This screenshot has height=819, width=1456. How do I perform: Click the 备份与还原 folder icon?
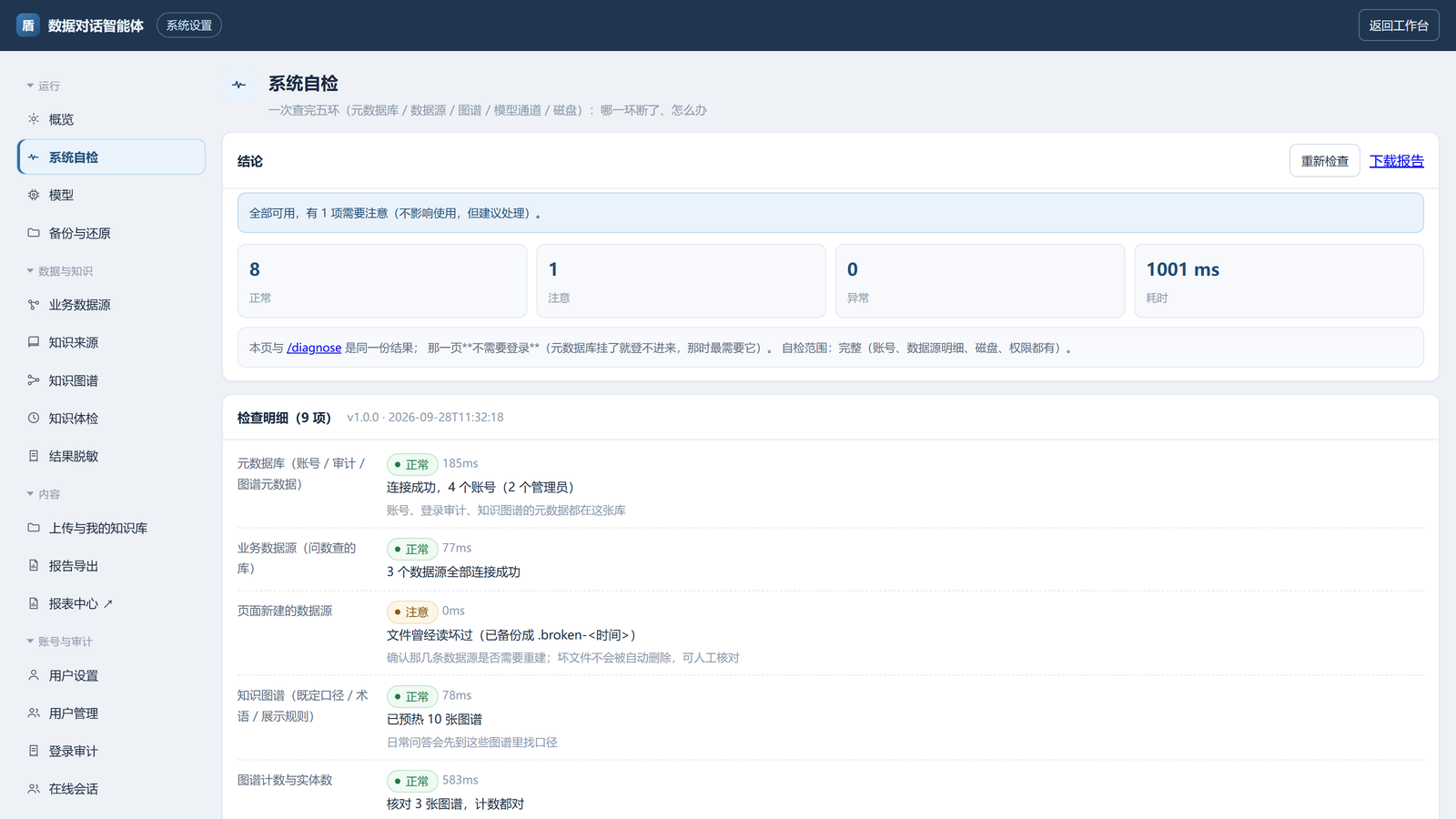click(x=34, y=233)
